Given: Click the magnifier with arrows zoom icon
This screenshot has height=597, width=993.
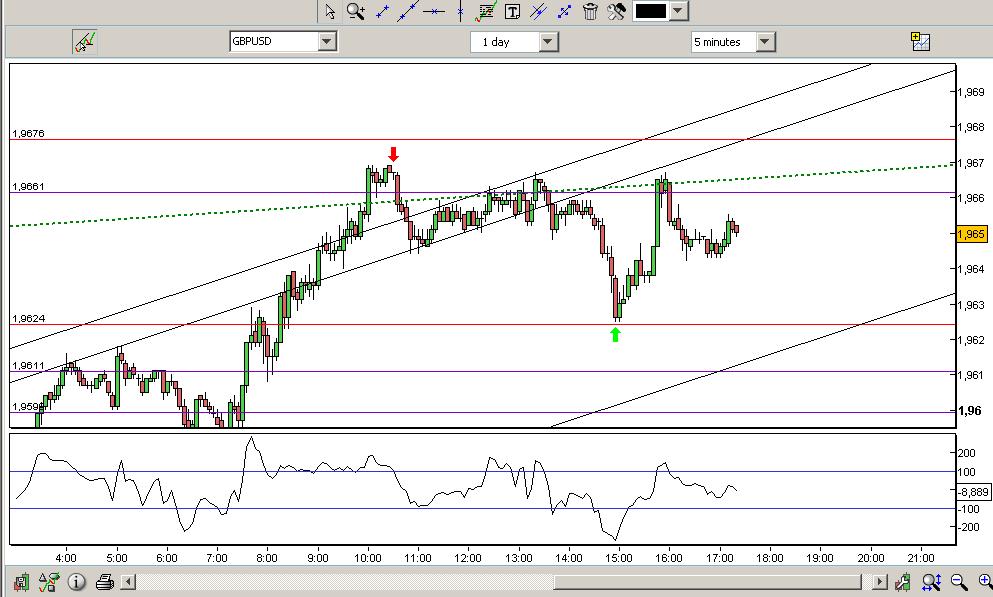Looking at the screenshot, I should click(932, 581).
